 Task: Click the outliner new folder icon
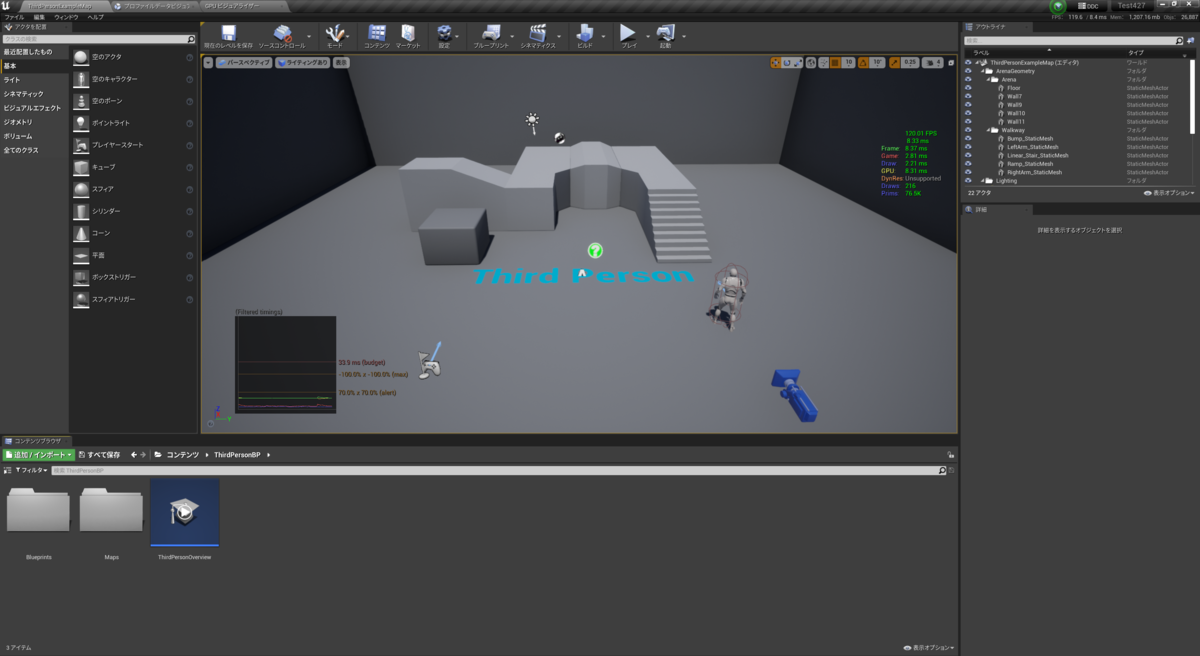[x=1190, y=41]
